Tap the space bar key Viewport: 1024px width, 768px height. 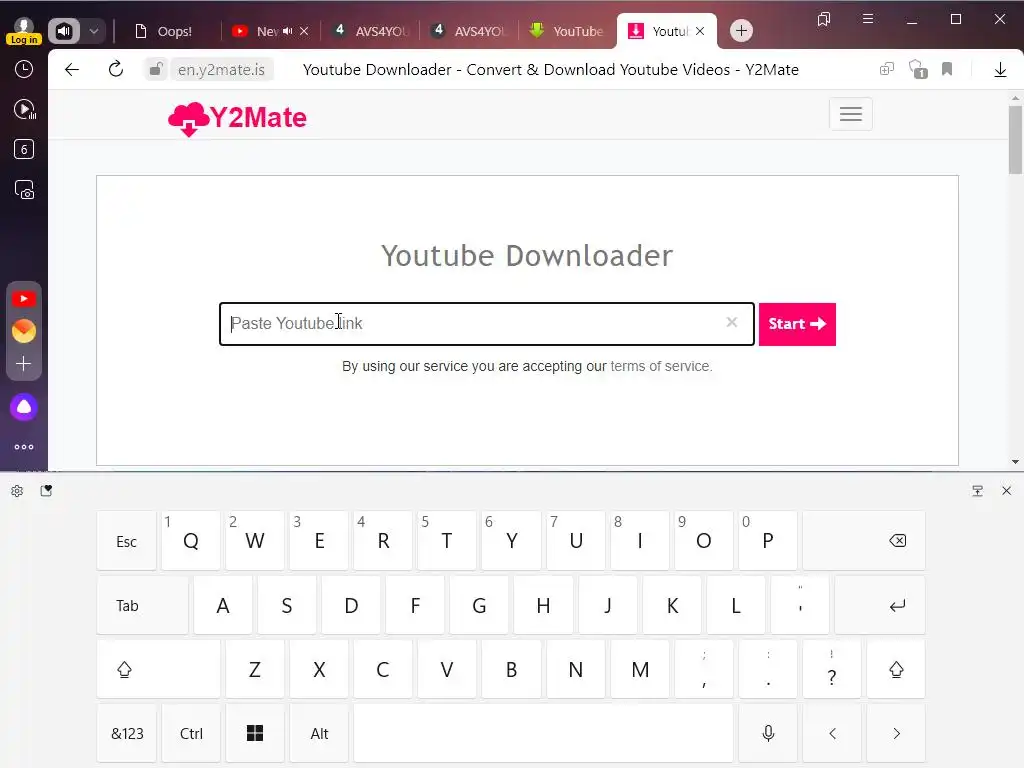pyautogui.click(x=543, y=733)
